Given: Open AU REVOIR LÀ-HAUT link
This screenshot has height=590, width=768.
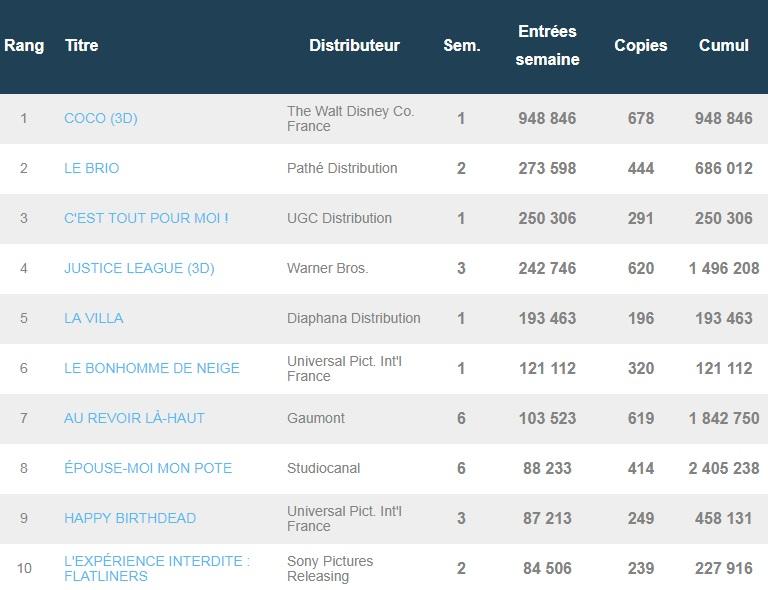Looking at the screenshot, I should (x=134, y=418).
